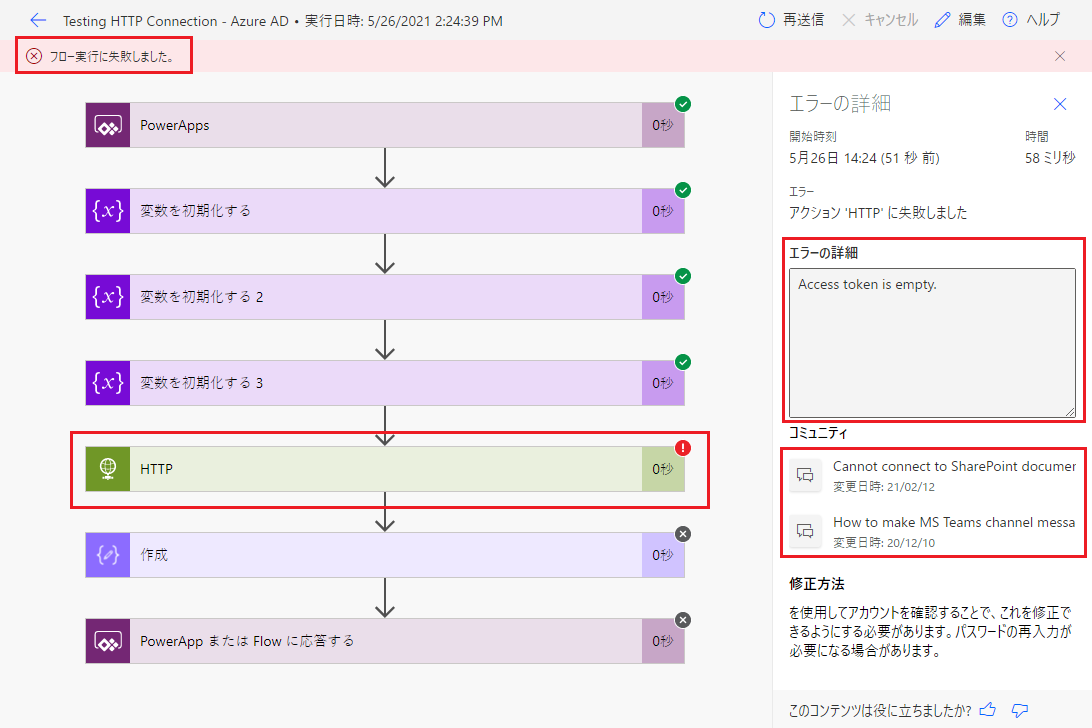Click the 0秒 duration on PowerApps step

point(663,125)
